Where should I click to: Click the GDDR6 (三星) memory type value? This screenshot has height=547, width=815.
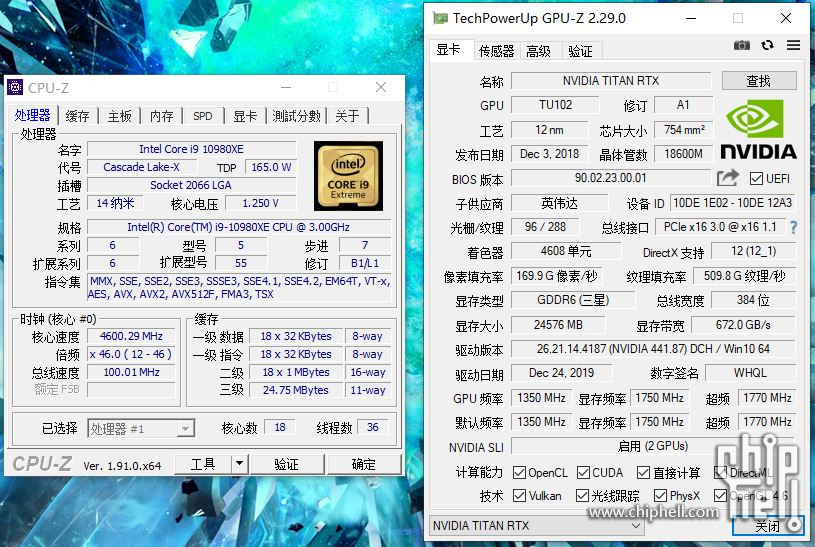(573, 300)
